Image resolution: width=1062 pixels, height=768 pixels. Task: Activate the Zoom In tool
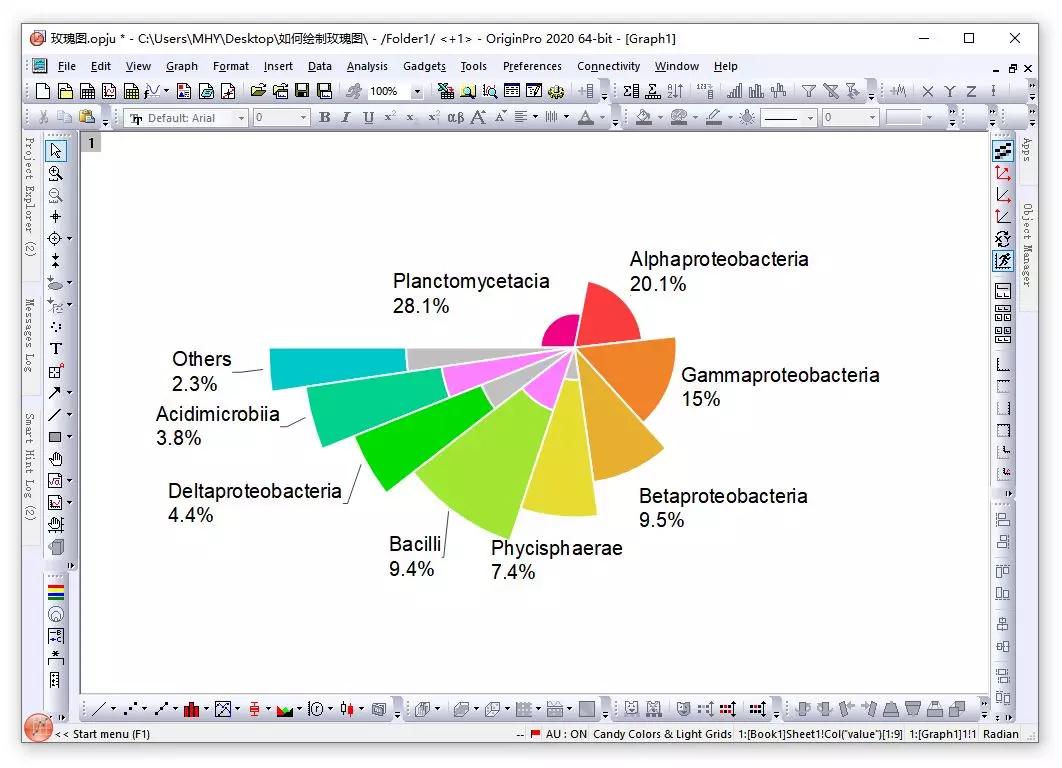[56, 173]
